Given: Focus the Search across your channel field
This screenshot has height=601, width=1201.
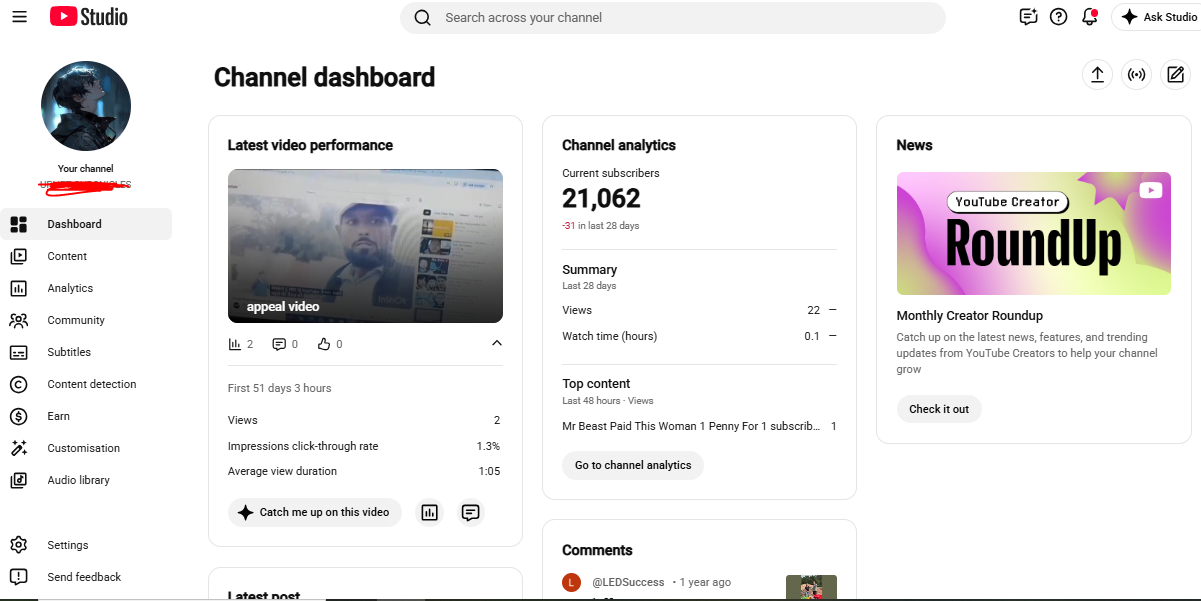Looking at the screenshot, I should tap(673, 18).
